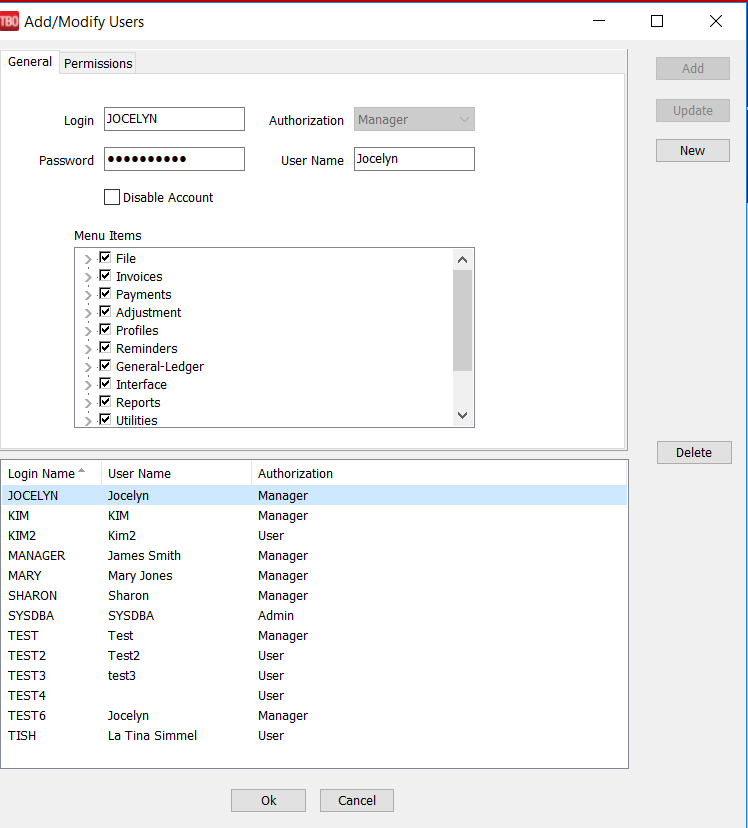The image size is (748, 828).
Task: Click the Add button
Action: [x=693, y=69]
